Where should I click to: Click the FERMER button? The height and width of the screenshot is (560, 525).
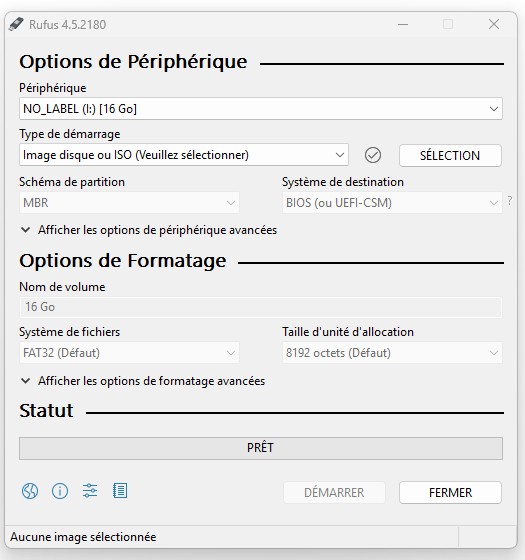point(450,492)
